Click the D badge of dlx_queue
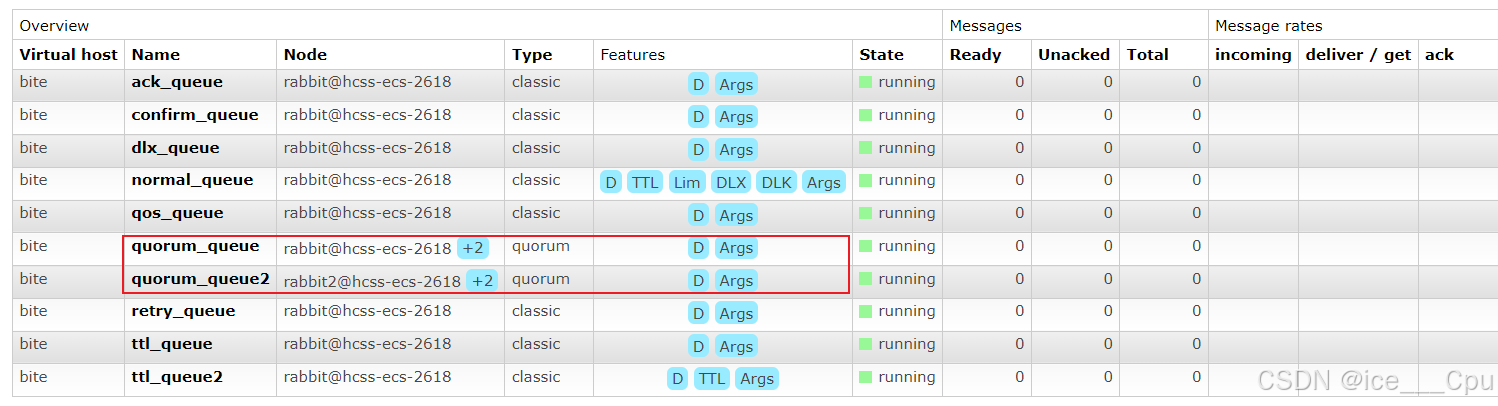This screenshot has width=1498, height=406. pyautogui.click(x=698, y=149)
